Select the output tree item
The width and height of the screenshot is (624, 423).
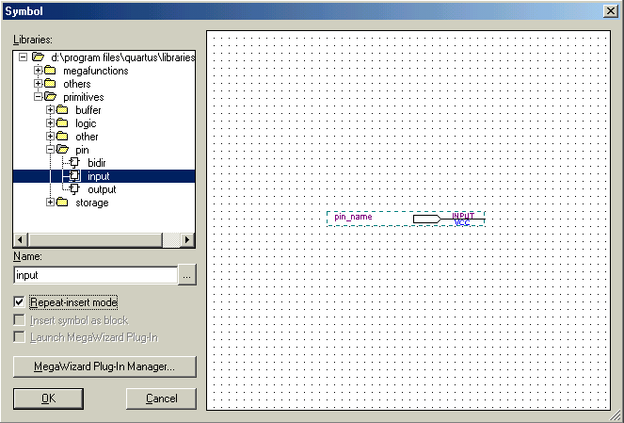[102, 189]
